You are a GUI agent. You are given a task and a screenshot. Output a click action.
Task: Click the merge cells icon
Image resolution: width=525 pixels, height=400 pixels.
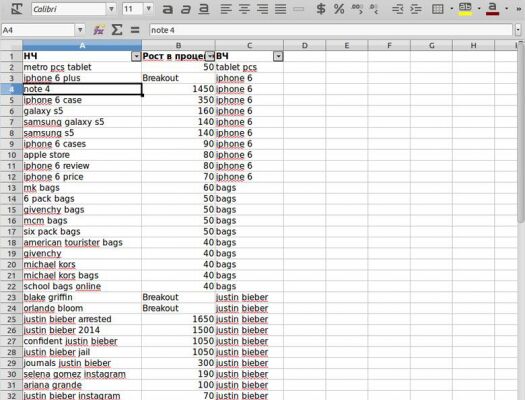(x=298, y=9)
